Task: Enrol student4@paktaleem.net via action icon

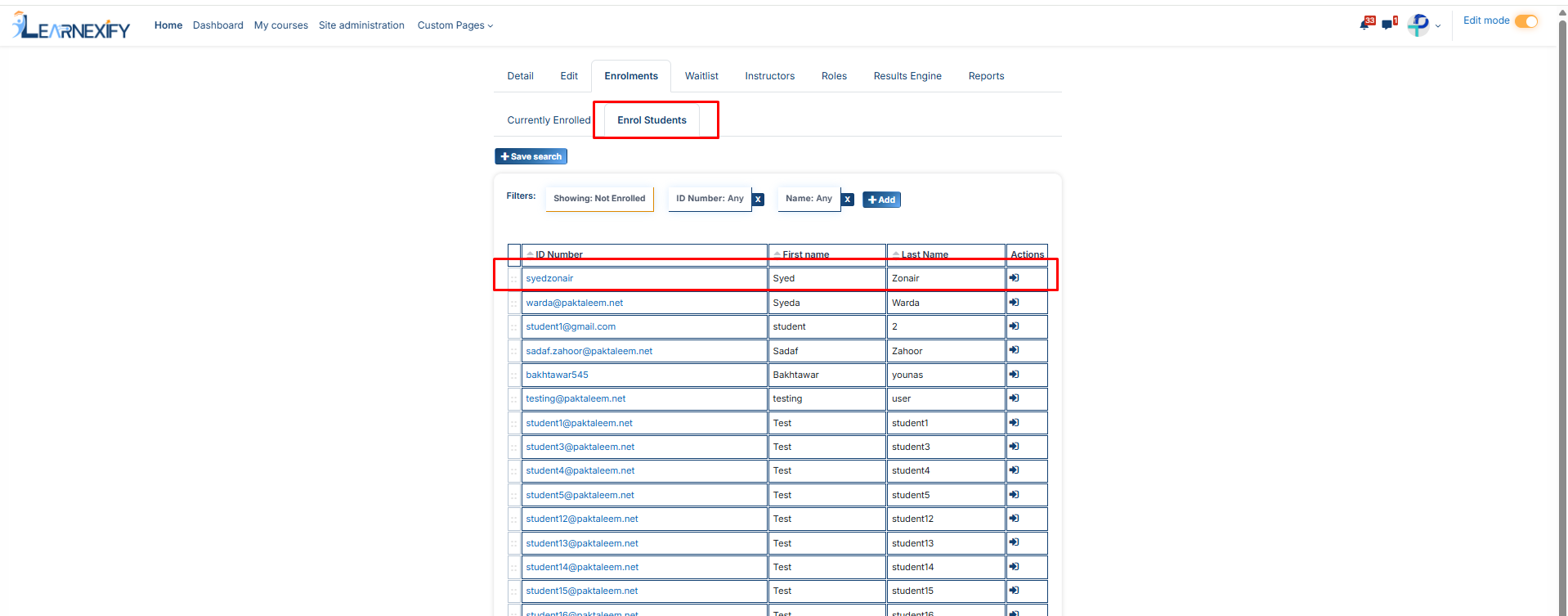Action: [1014, 470]
